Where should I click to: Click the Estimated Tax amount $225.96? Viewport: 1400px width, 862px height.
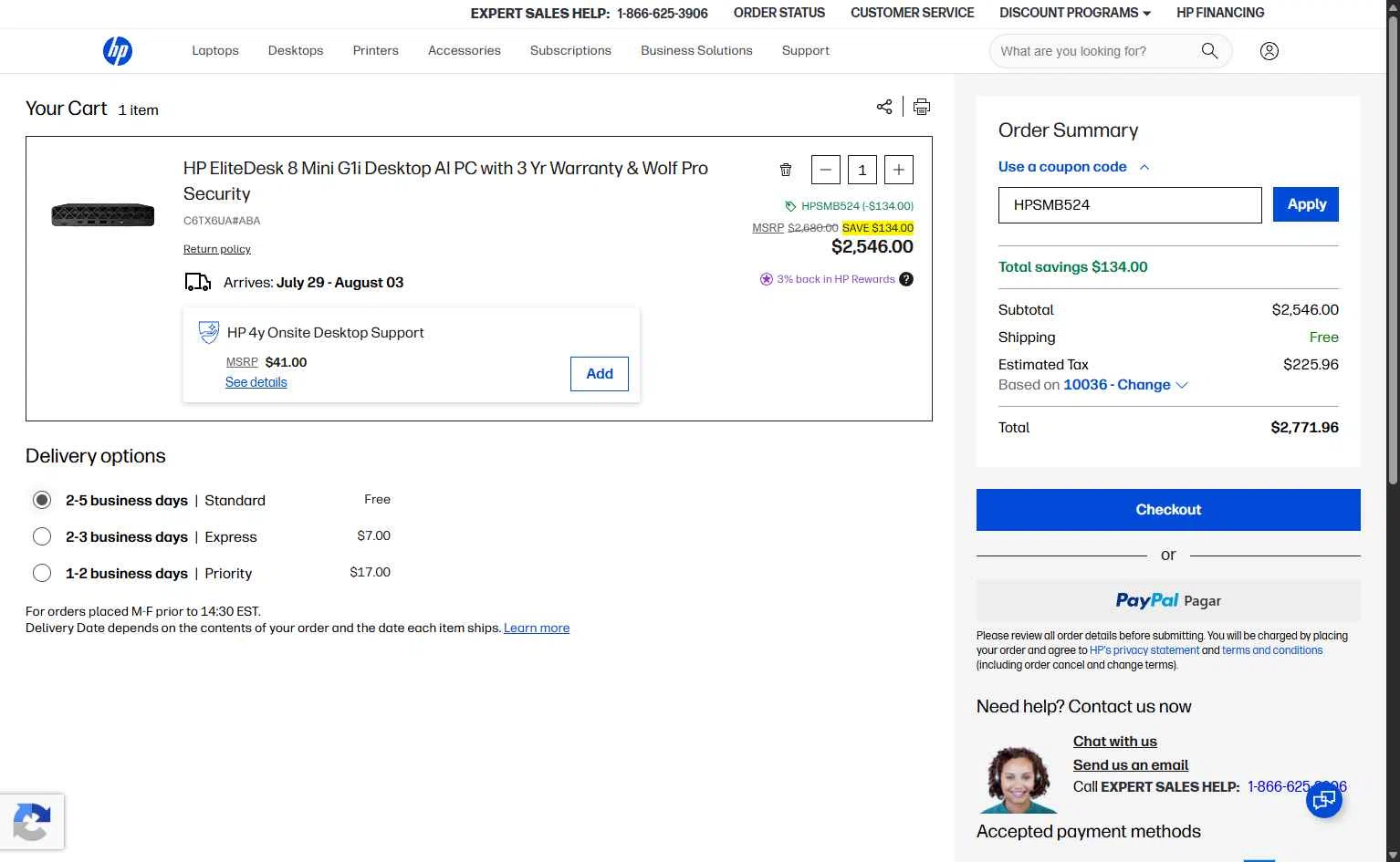(x=1311, y=365)
